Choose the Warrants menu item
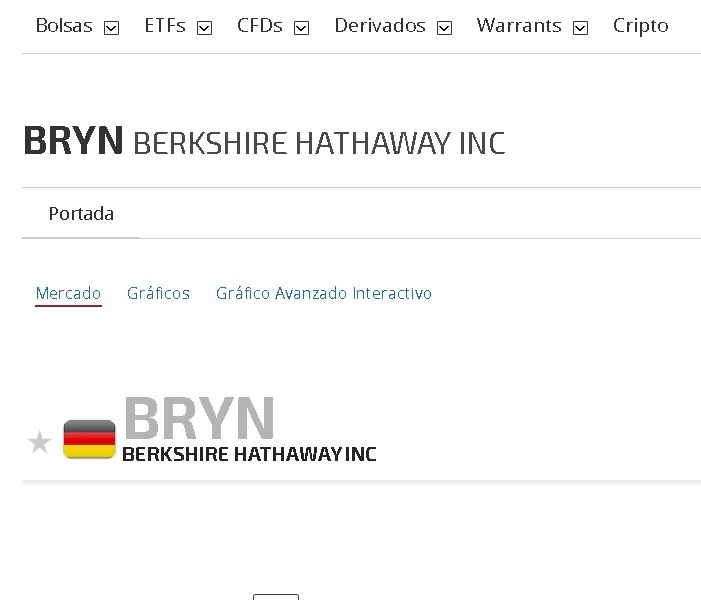 [519, 26]
